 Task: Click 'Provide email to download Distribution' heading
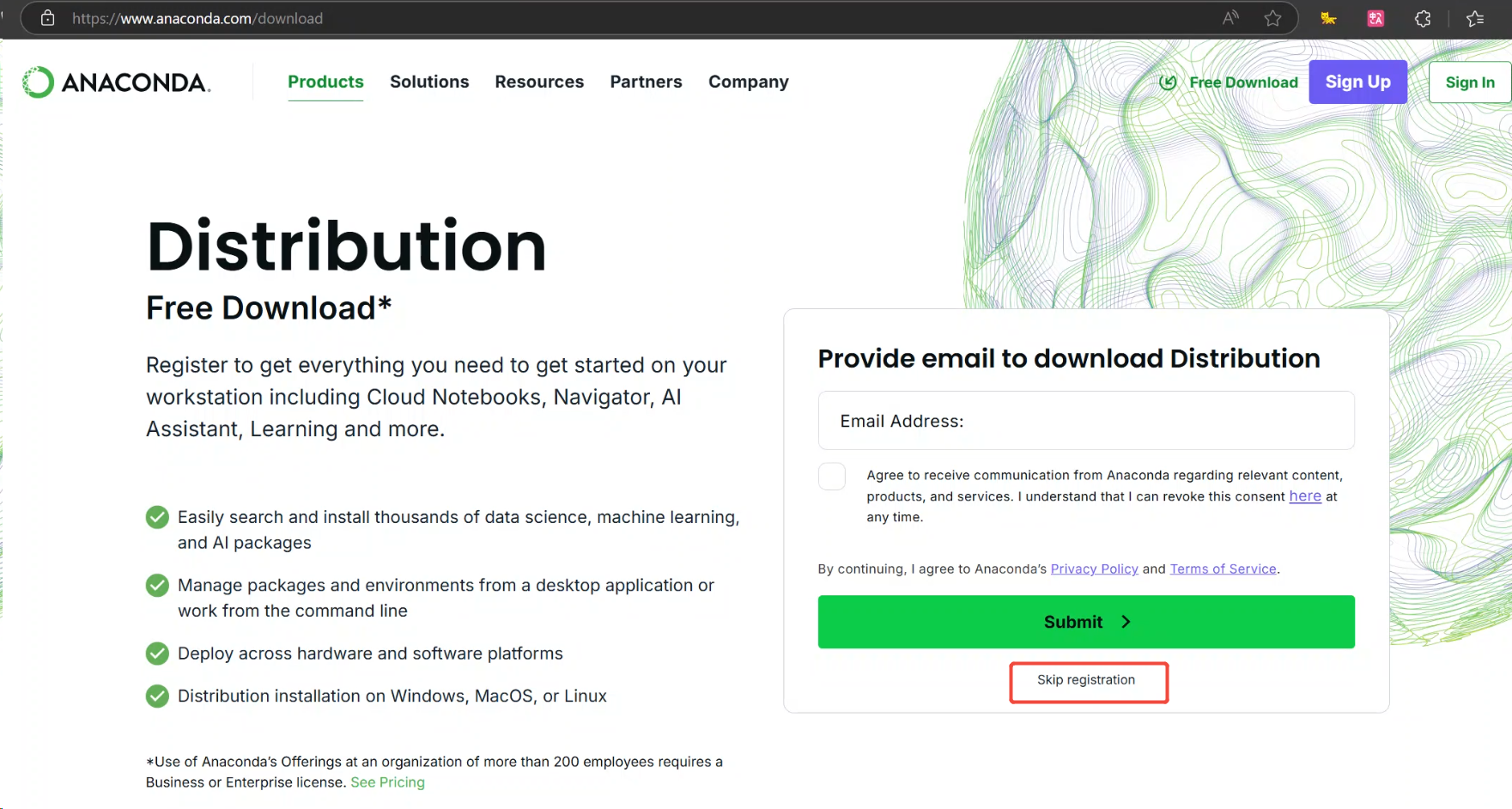[1069, 358]
